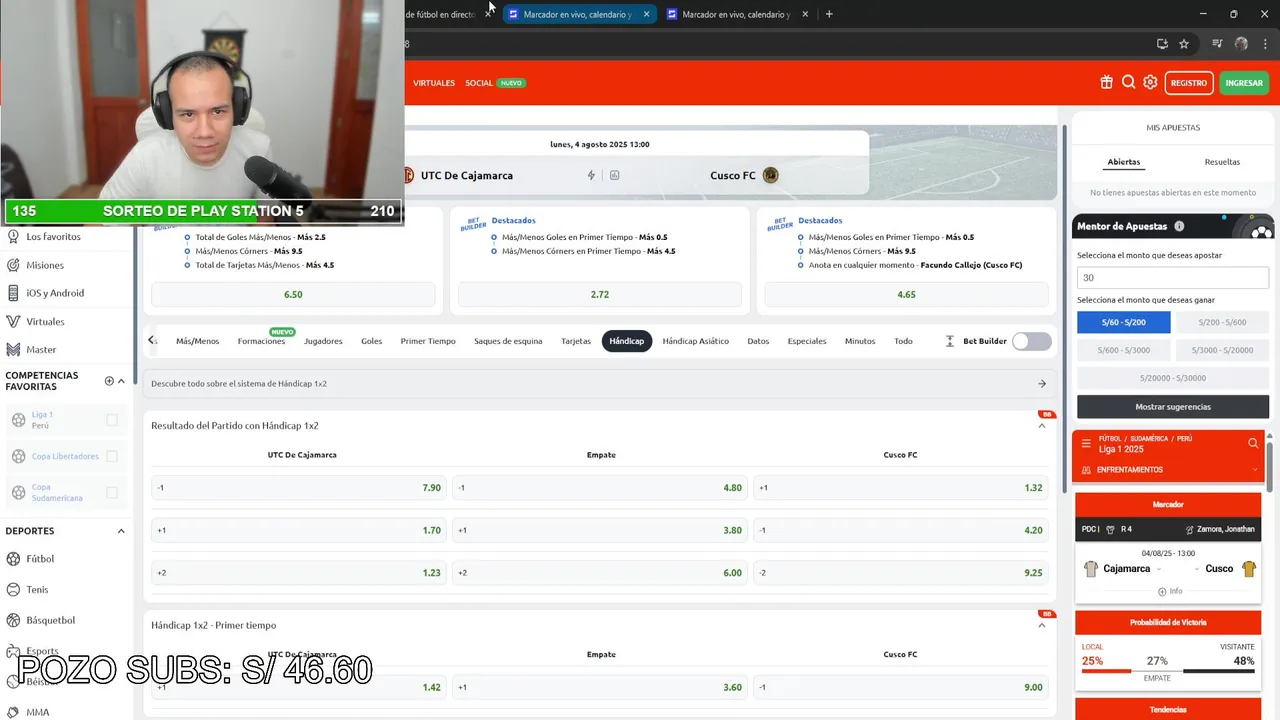The image size is (1280, 720).
Task: Click the Mostrar sugerencias button
Action: coord(1173,407)
